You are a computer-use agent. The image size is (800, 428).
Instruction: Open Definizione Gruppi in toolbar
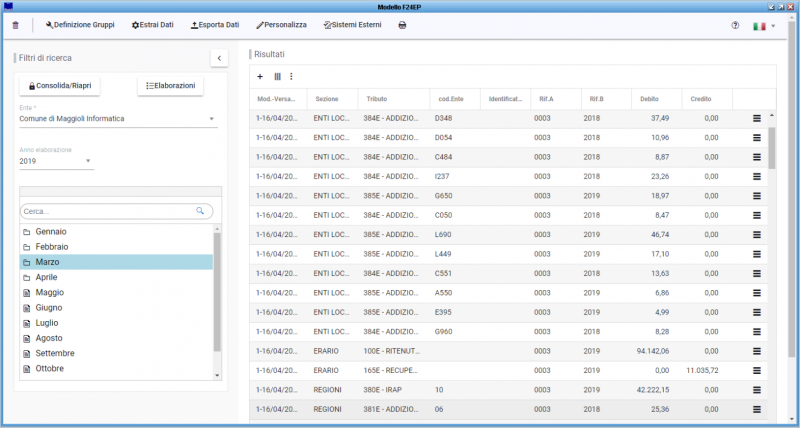(82, 24)
